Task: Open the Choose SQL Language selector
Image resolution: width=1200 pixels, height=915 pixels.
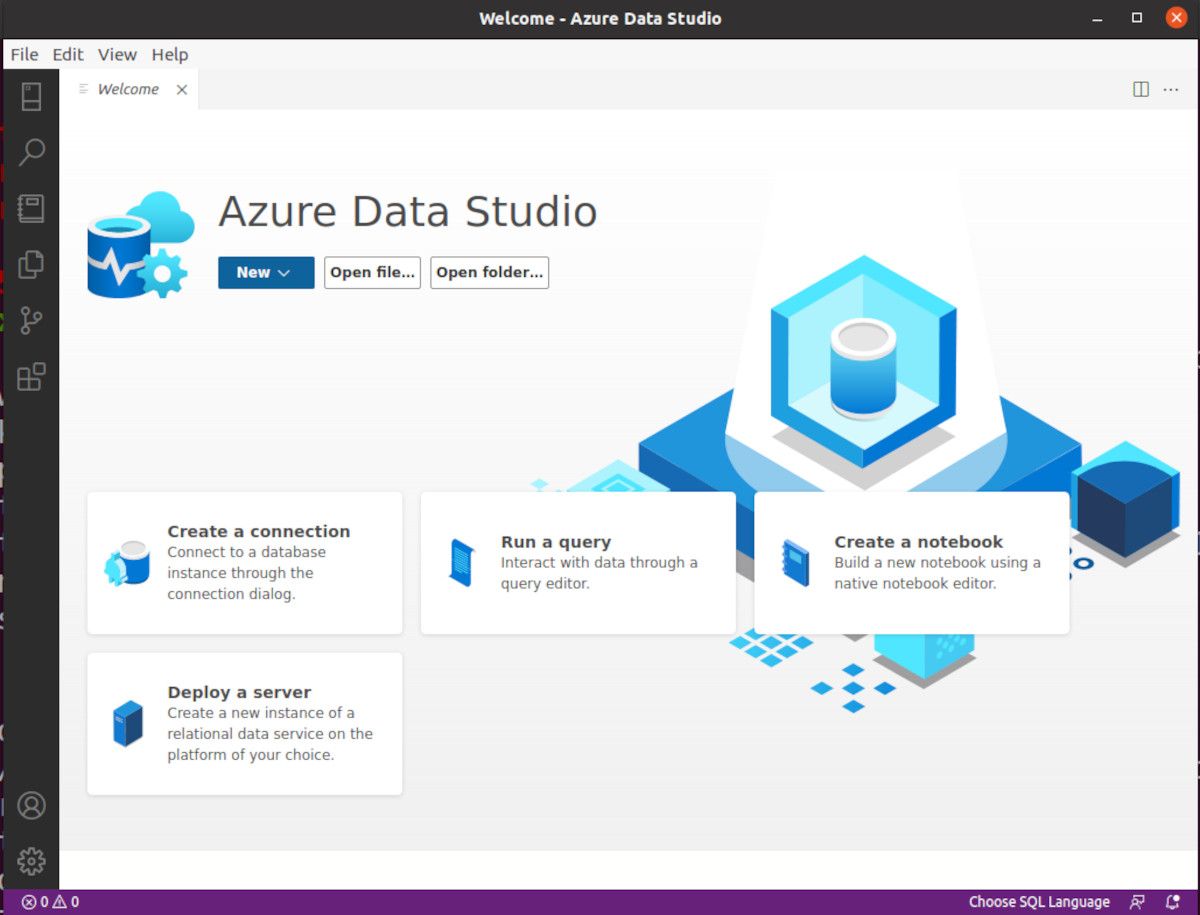Action: point(1040,902)
